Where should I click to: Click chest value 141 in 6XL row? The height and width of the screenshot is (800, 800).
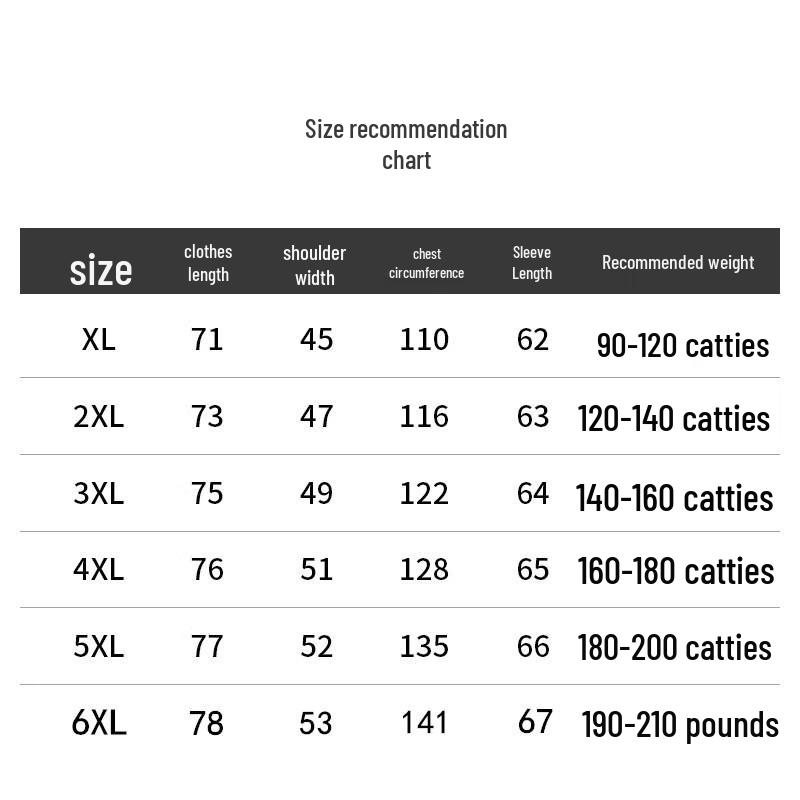[x=424, y=723]
